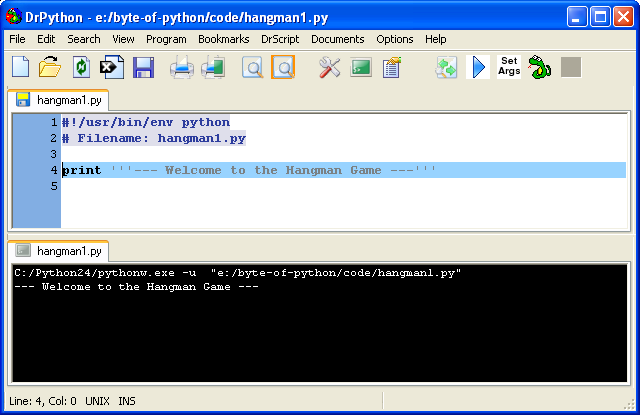Click 'Line: 4, Col: 0' in status bar
This screenshot has height=415, width=640.
pos(43,401)
